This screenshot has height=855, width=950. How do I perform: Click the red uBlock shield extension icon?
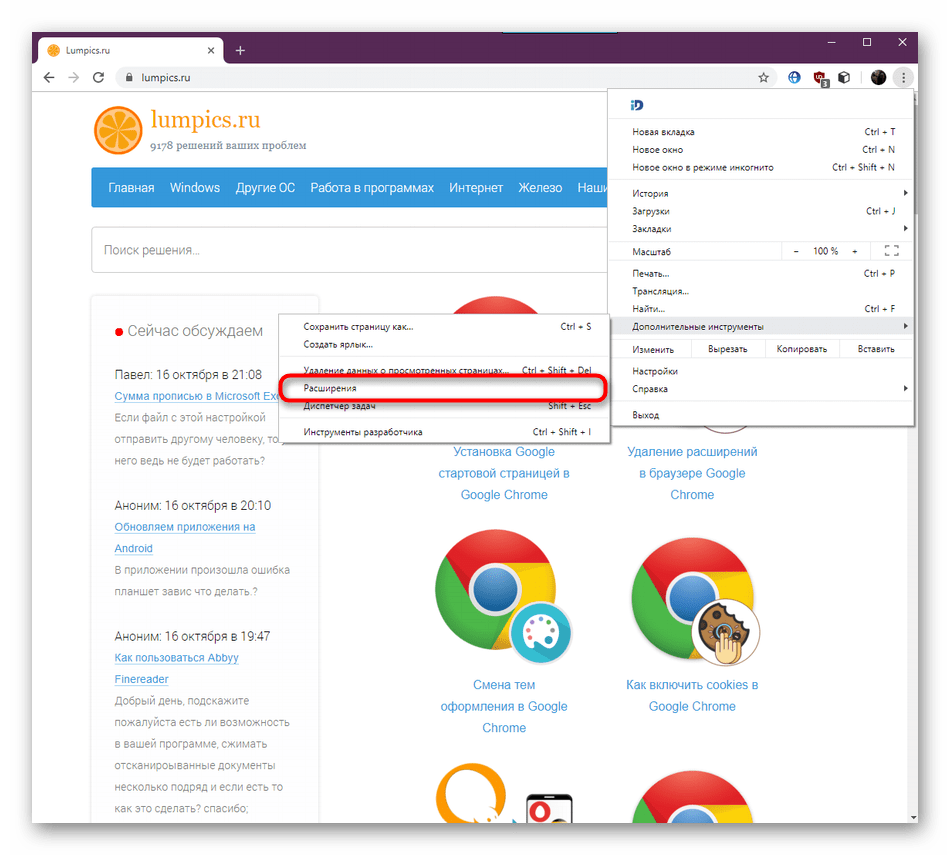820,77
